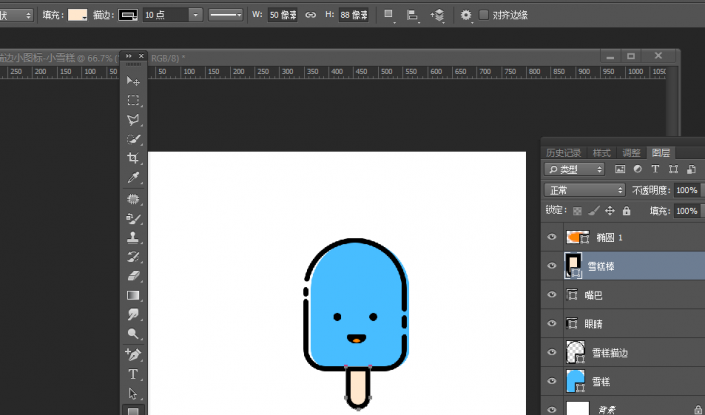Toggle lock transparent pixels
The height and width of the screenshot is (415, 705).
pyautogui.click(x=577, y=211)
